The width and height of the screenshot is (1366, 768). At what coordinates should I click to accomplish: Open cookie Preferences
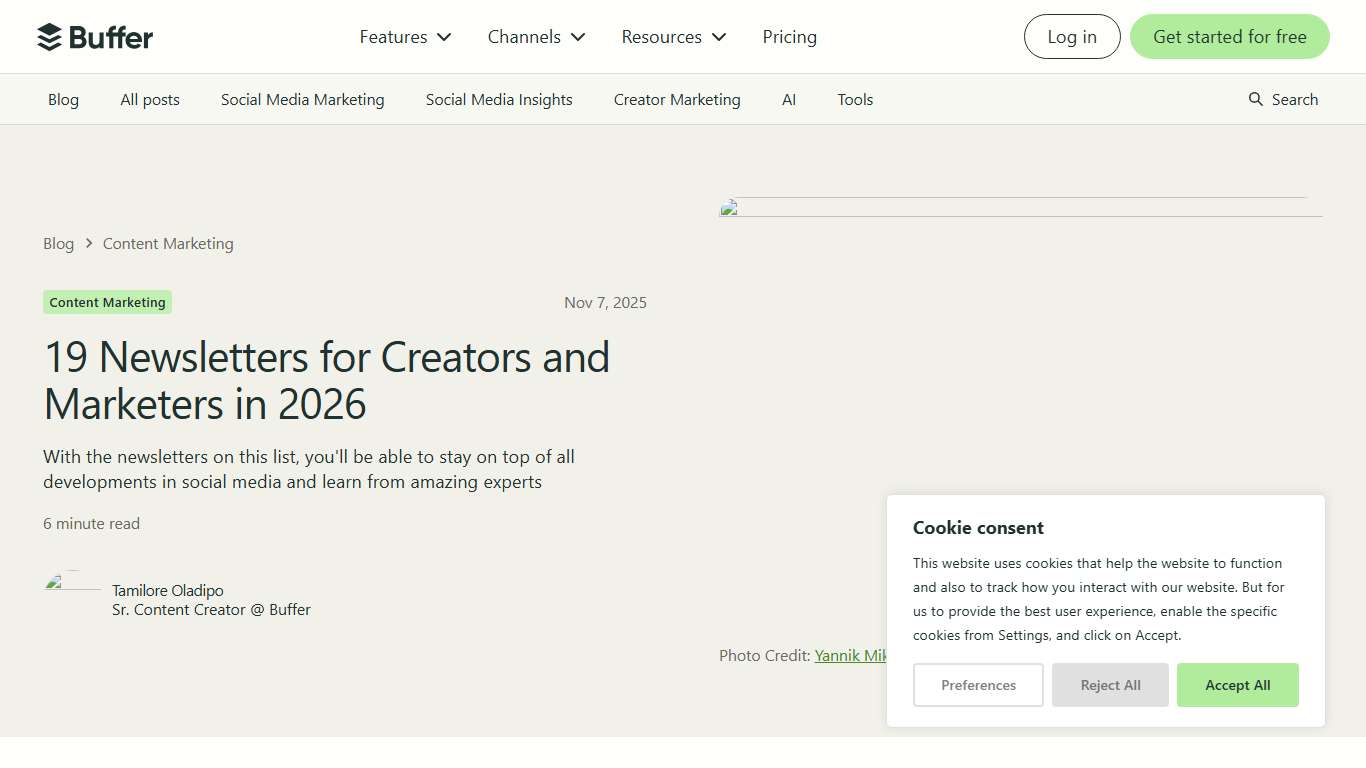[x=978, y=685]
